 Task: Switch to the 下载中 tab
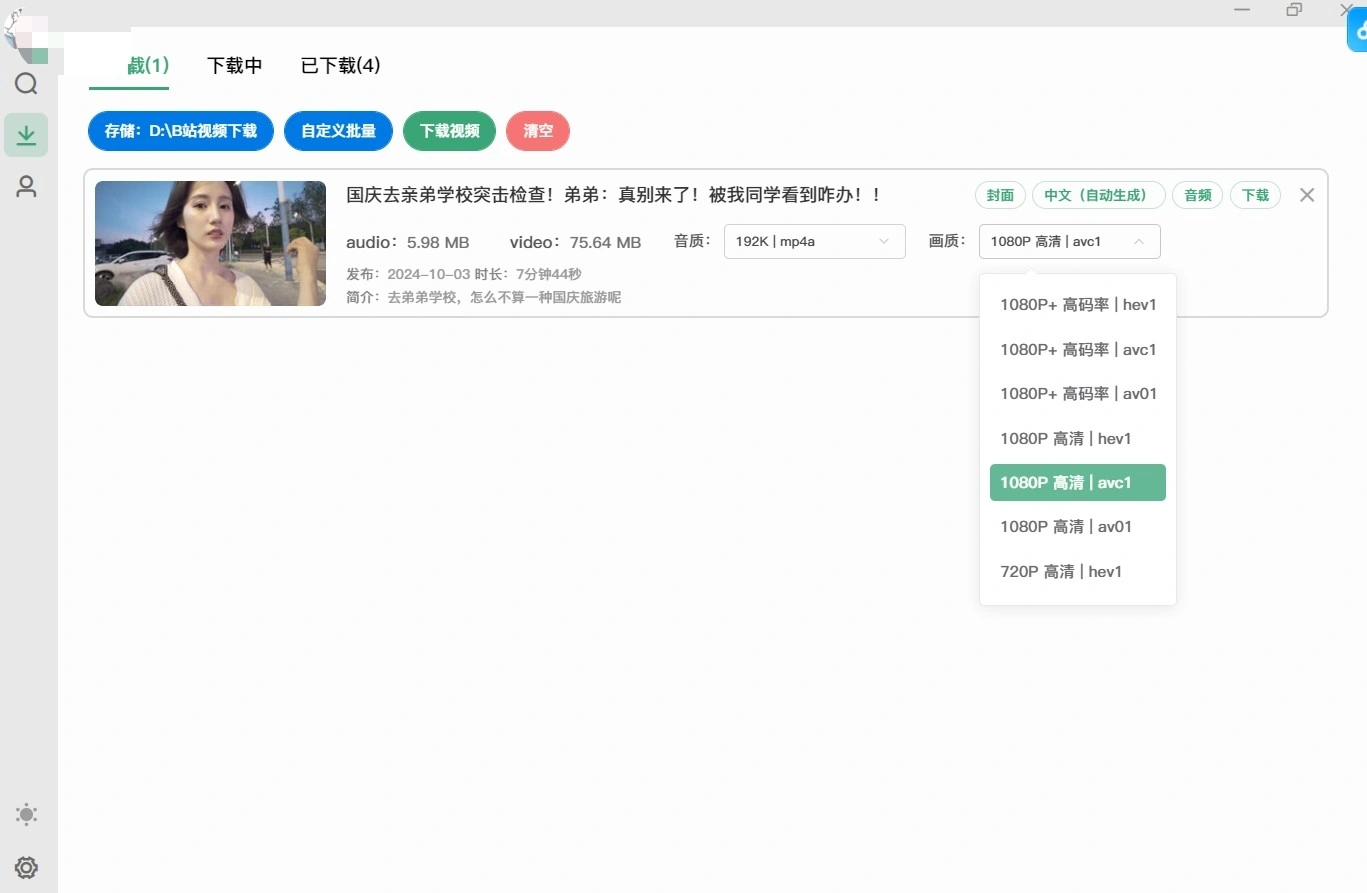234,66
